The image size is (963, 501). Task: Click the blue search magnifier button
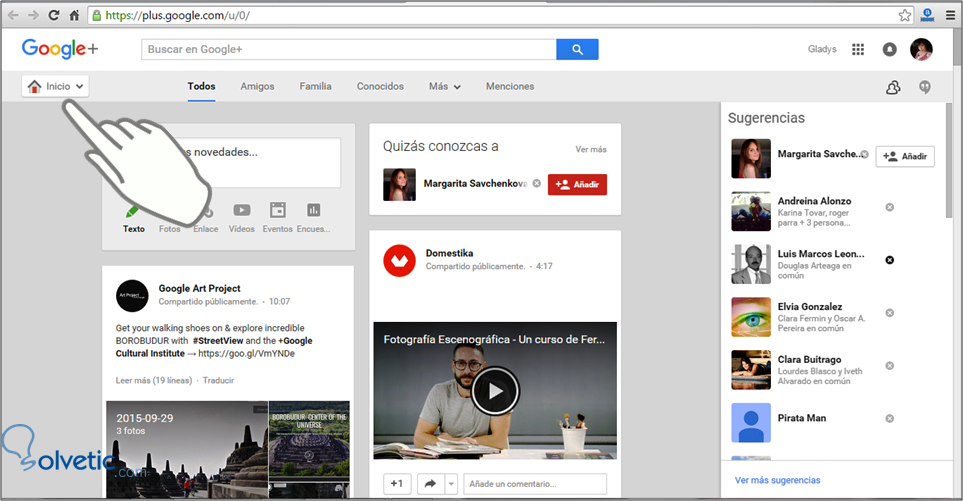[577, 49]
